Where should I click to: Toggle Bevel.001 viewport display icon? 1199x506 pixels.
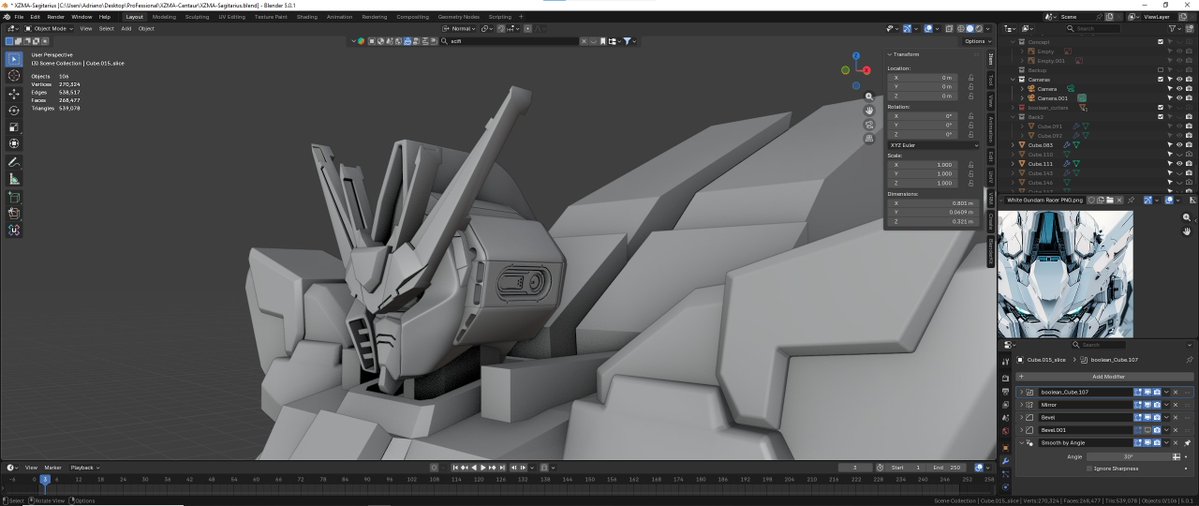coord(1147,430)
